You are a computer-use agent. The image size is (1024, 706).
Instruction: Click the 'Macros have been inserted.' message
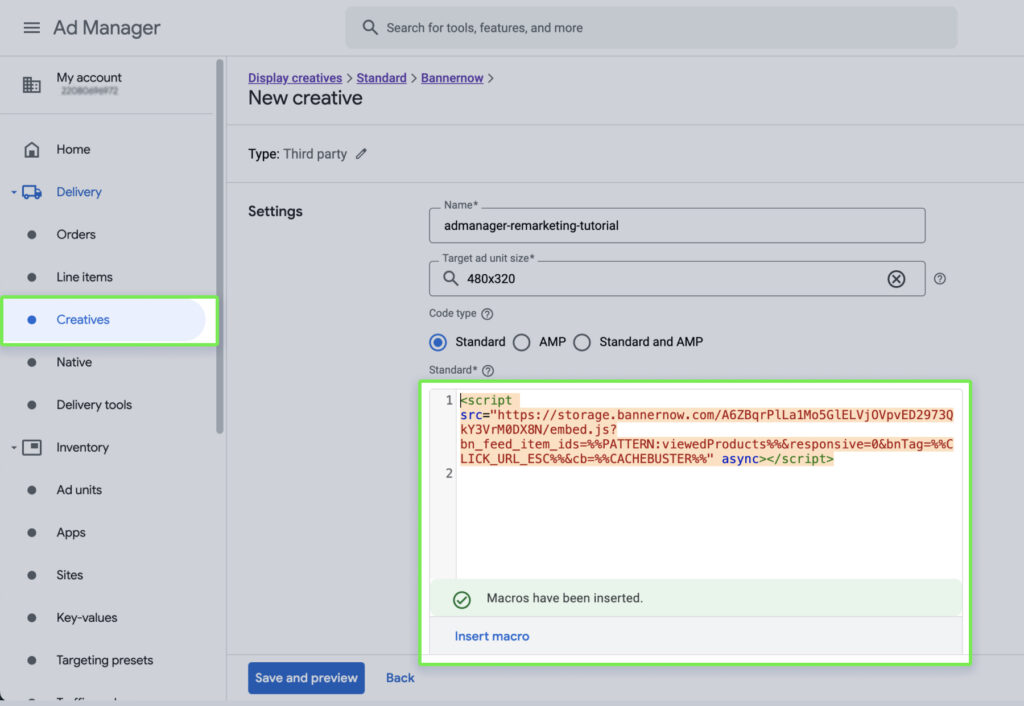point(565,598)
